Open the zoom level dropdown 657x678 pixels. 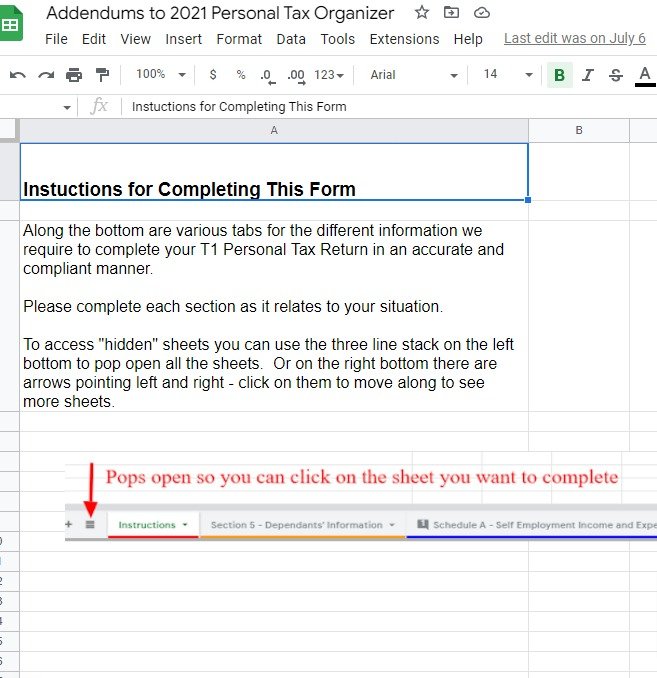coord(161,74)
